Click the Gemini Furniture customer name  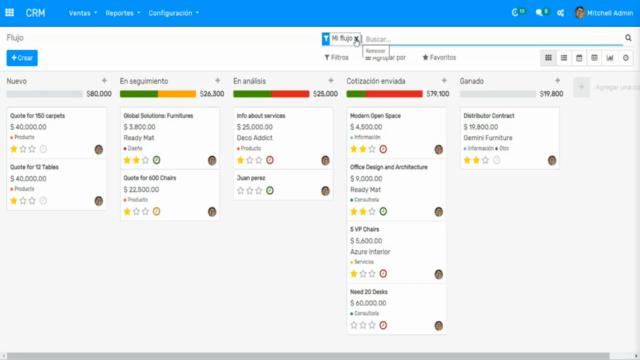487,138
